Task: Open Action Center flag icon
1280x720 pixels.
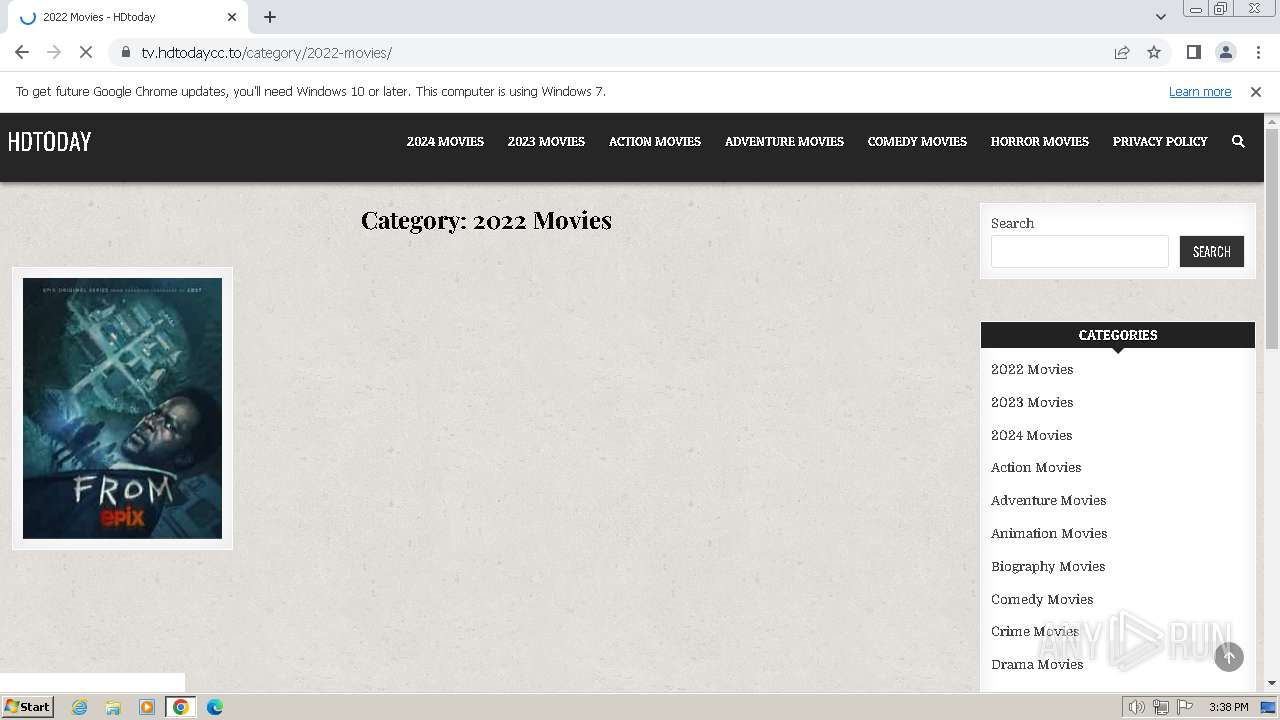Action: [1185, 707]
